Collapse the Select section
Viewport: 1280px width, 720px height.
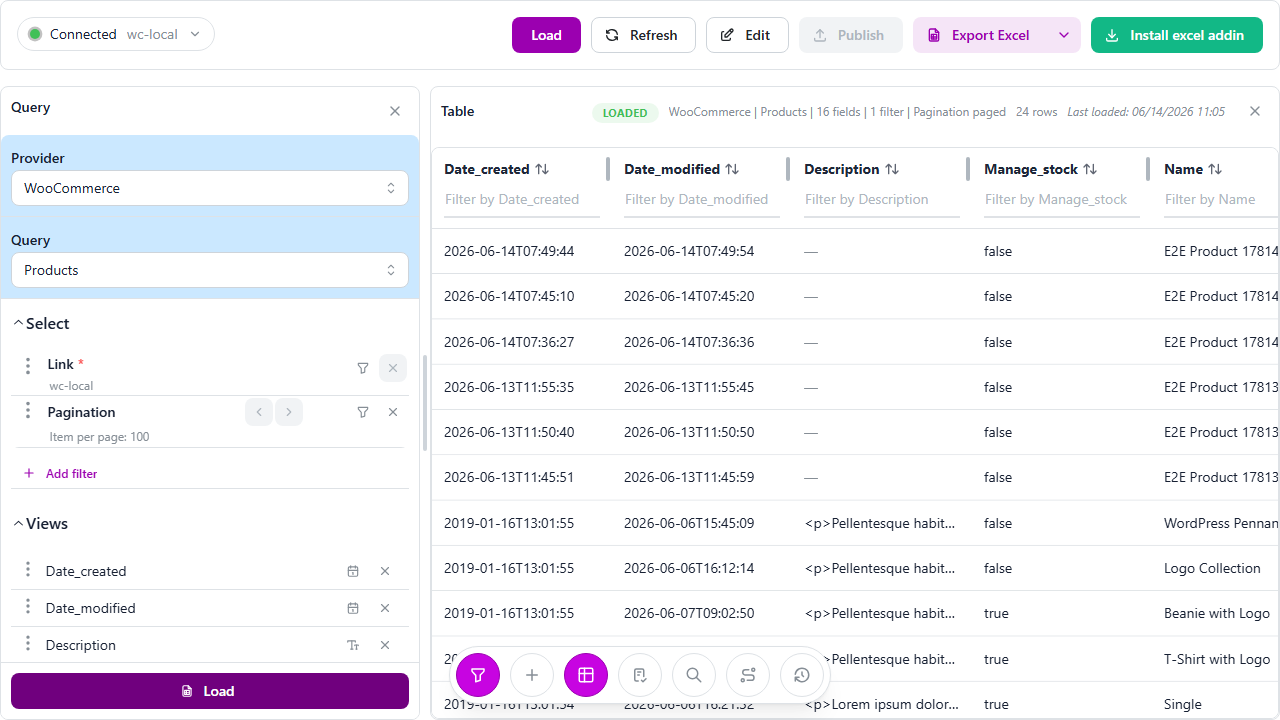point(41,323)
